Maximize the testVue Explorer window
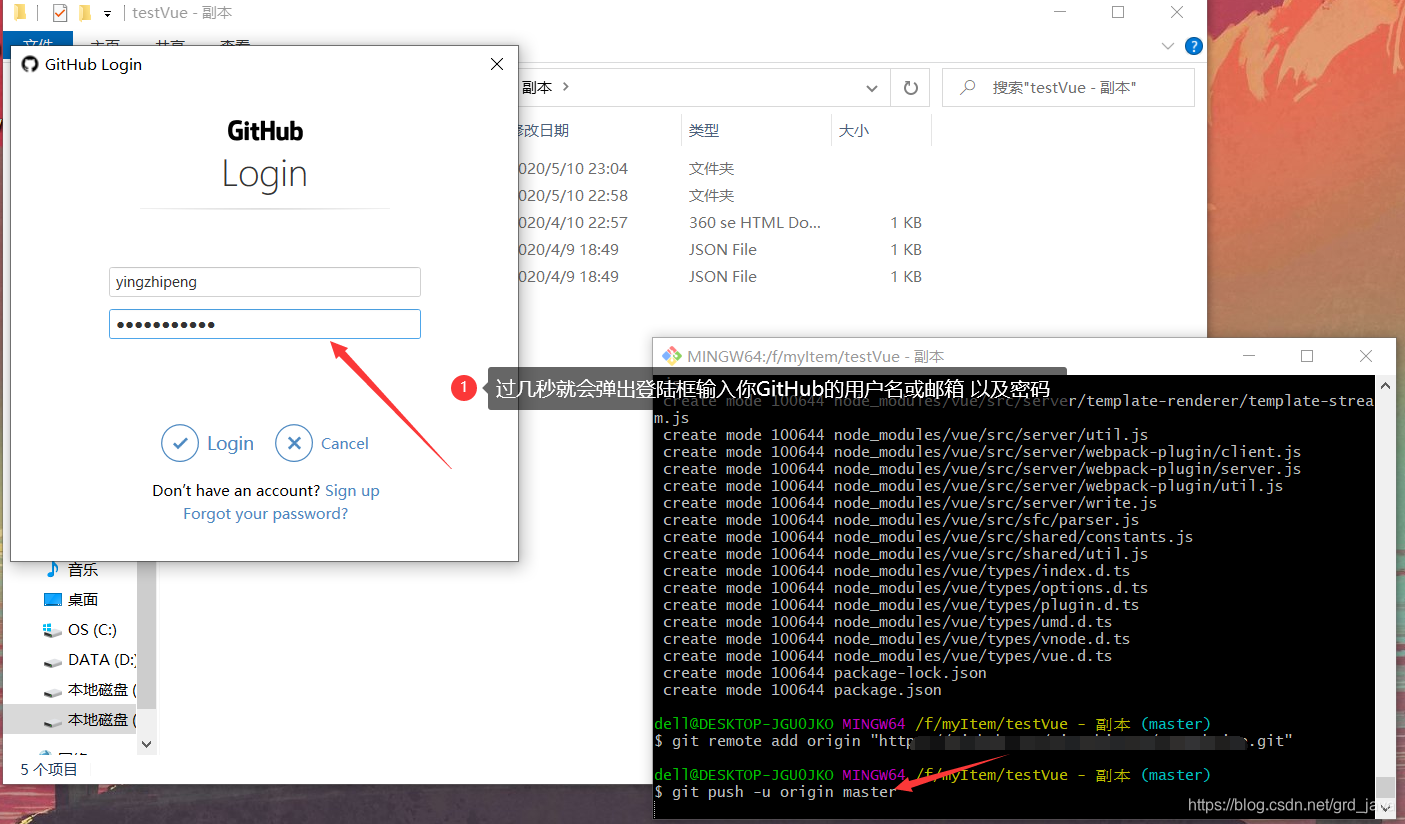The width and height of the screenshot is (1405, 824). 1118,13
